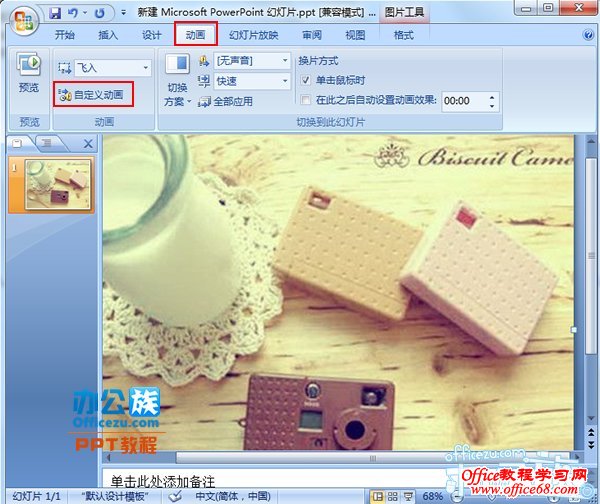The width and height of the screenshot is (600, 504).
Task: Click horizontal scrollbar left arrow
Action: click(109, 457)
